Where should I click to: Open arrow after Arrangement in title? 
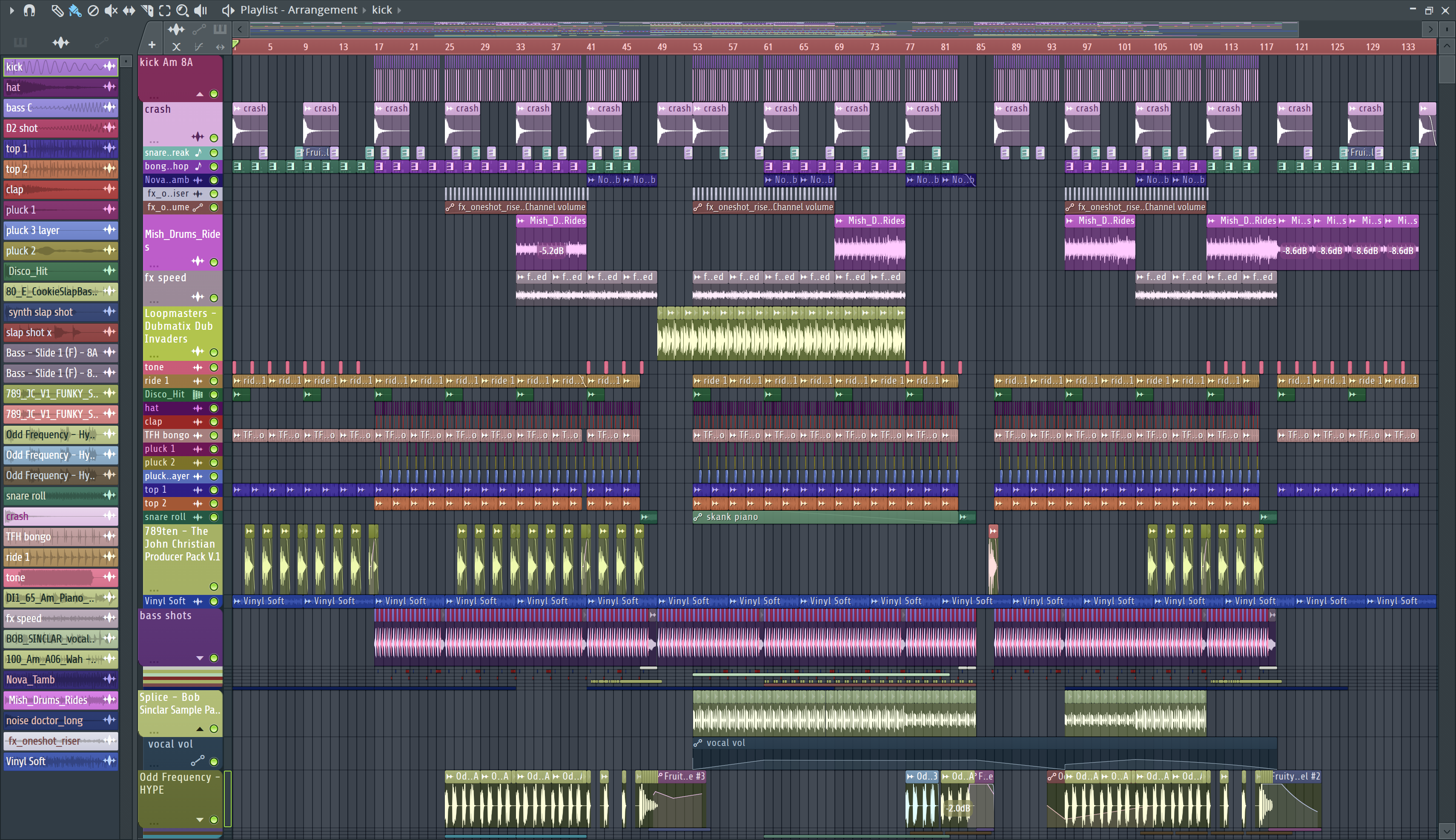pos(364,10)
